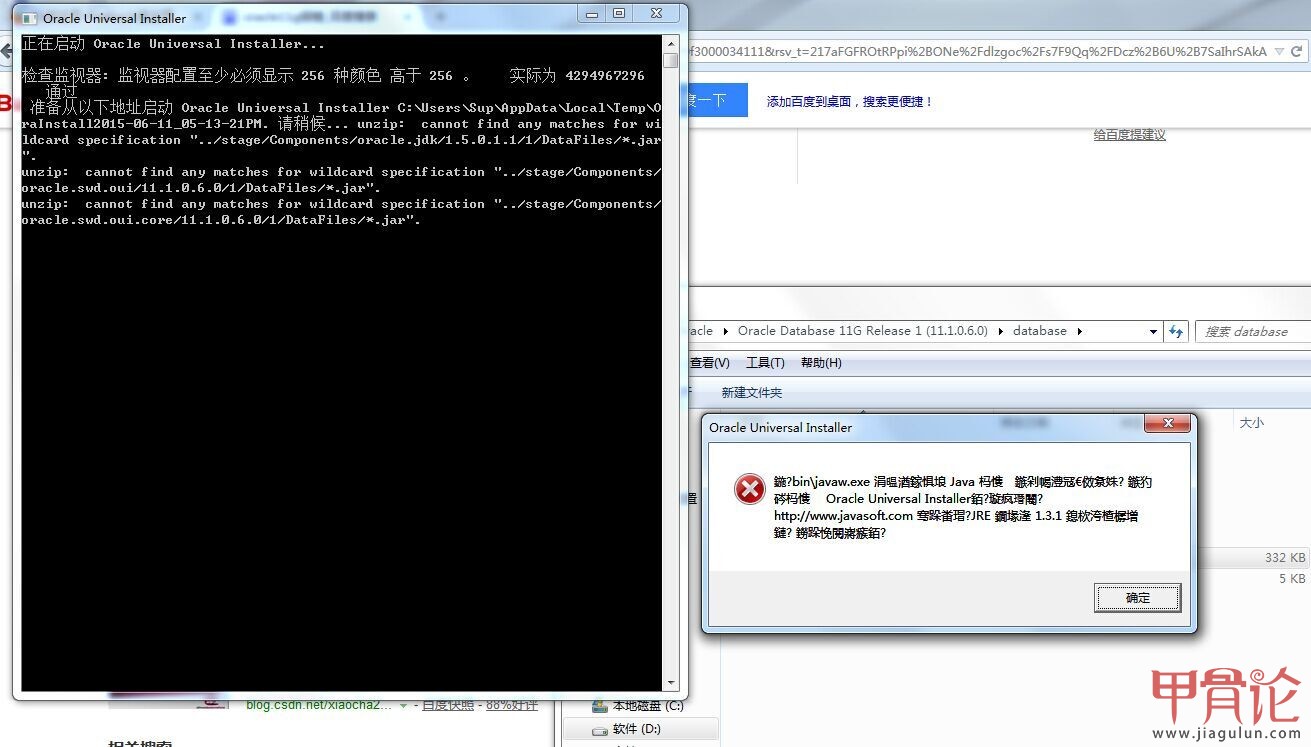Select 软件 (D:) in navigation pane
Viewport: 1311px width, 747px height.
click(637, 730)
